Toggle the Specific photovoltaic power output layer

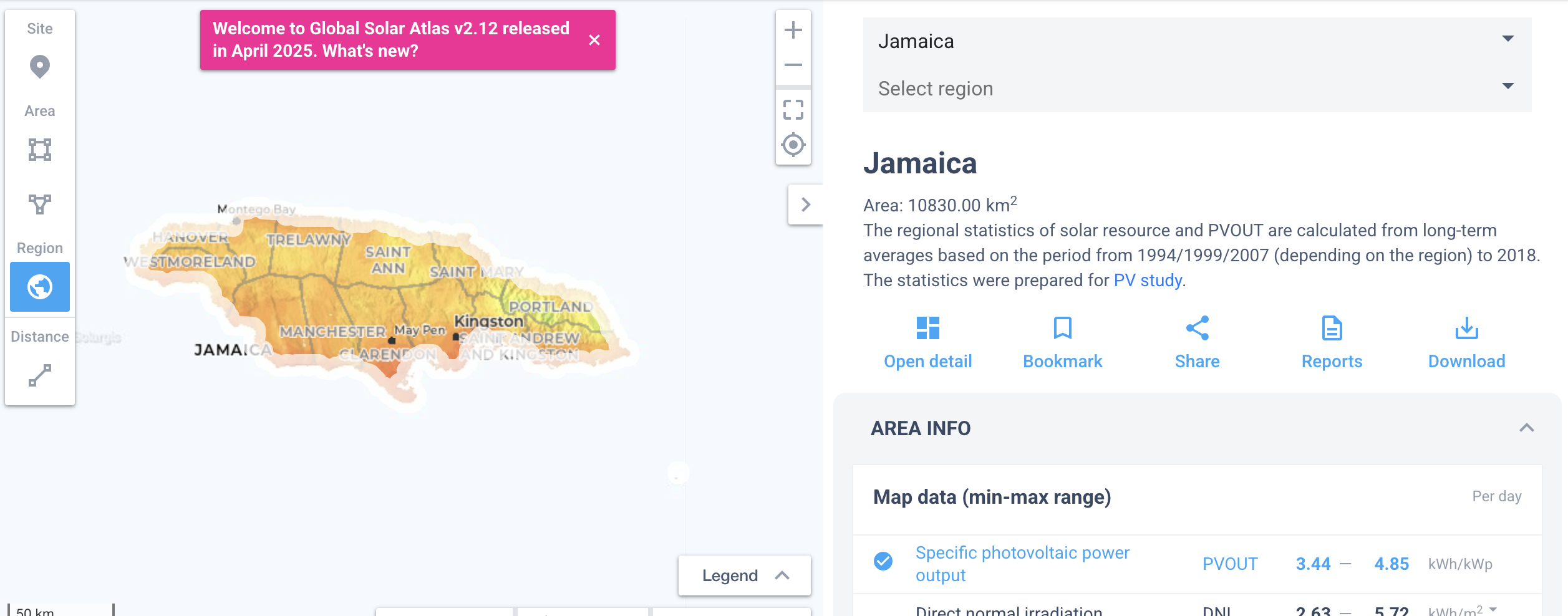[881, 563]
